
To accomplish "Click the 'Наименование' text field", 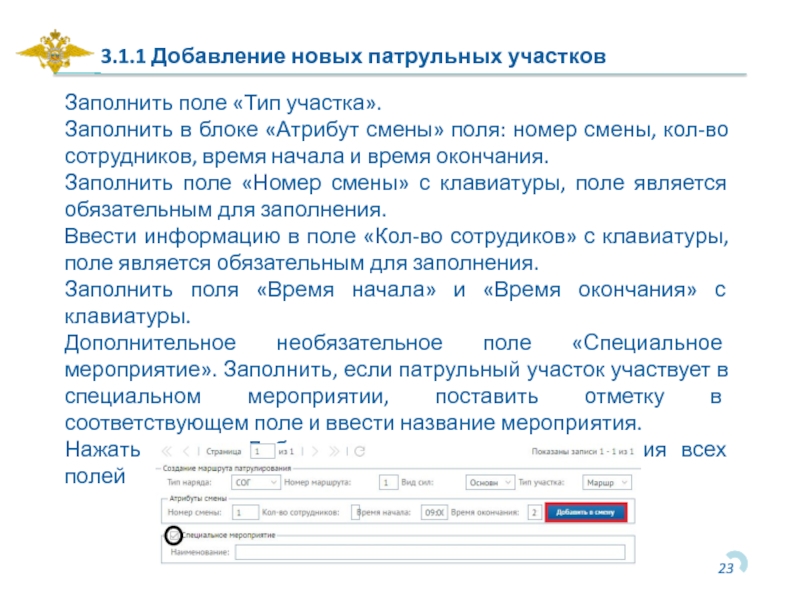I will 430,552.
